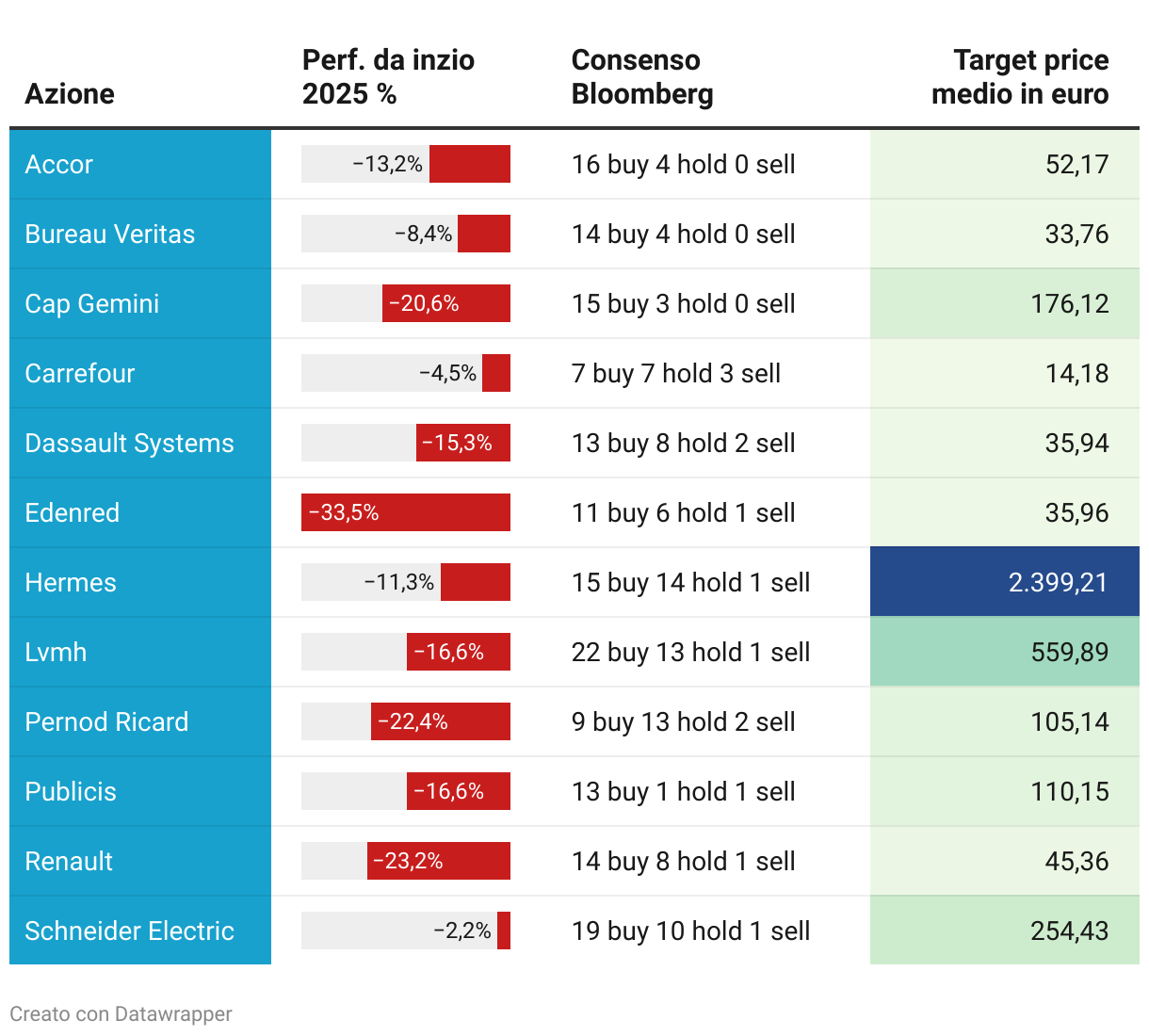The image size is (1149, 1036).
Task: Click Pernod Ricard's 105,14 target price
Action: coord(1069,722)
